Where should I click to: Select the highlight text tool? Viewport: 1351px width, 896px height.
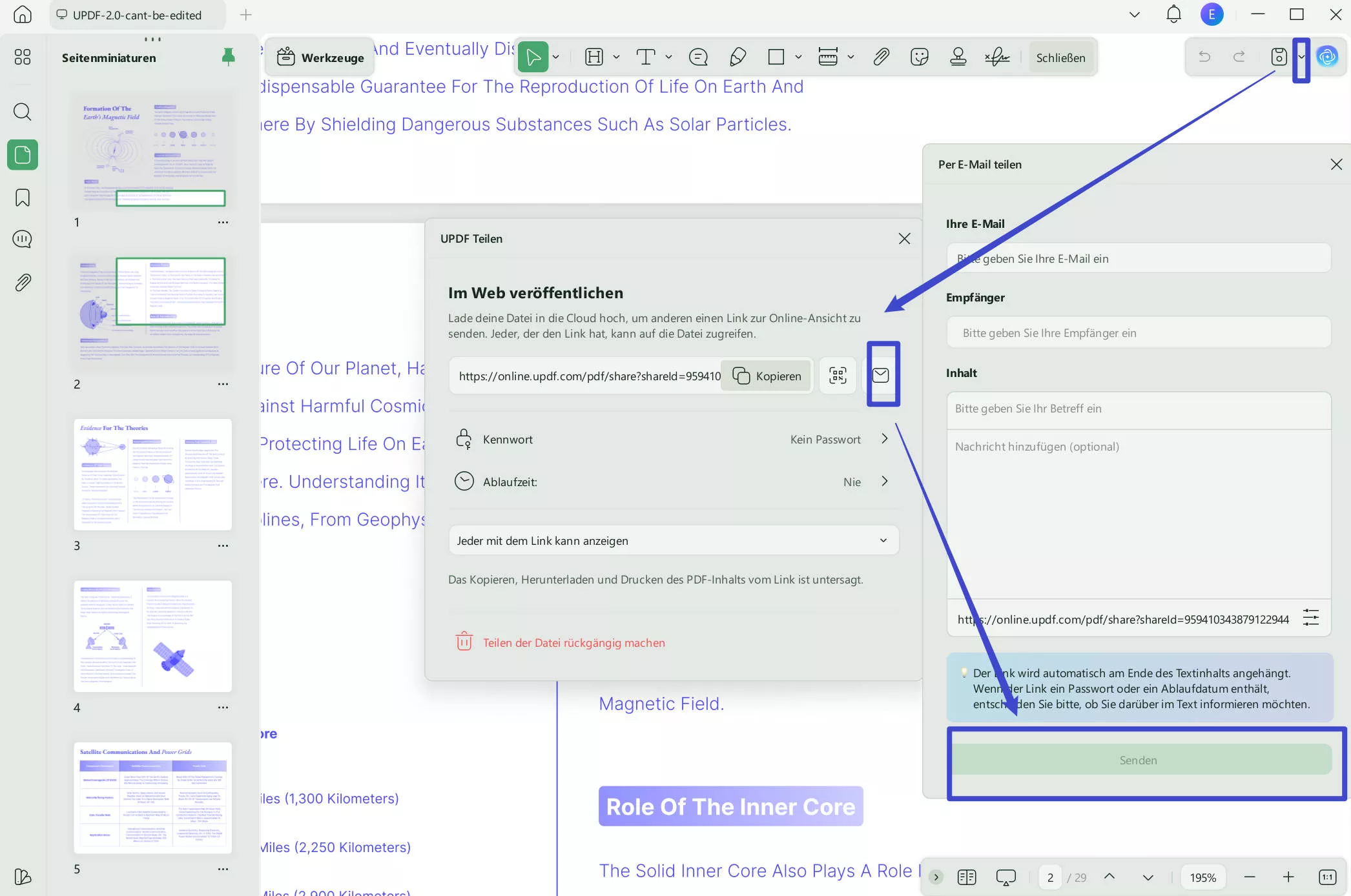click(x=594, y=57)
